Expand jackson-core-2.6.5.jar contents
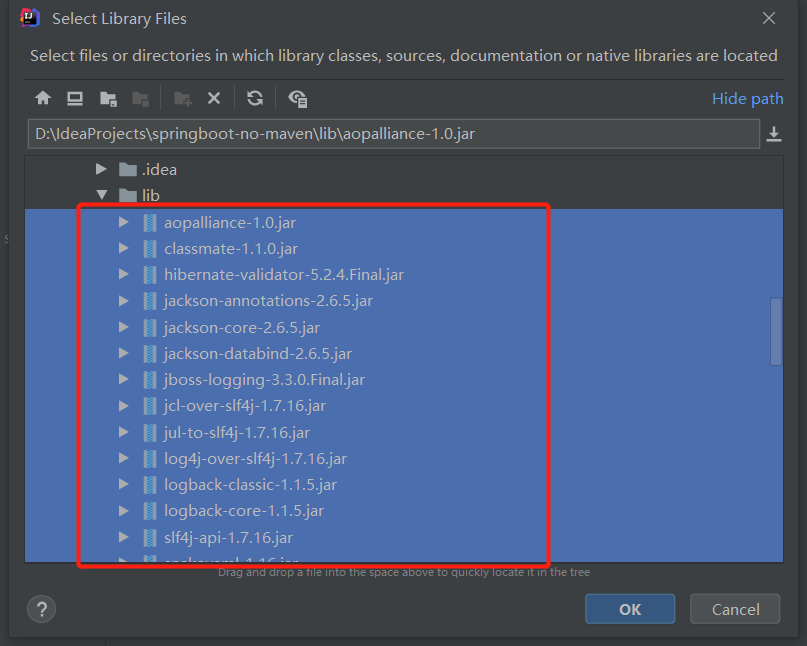The width and height of the screenshot is (807, 646). click(124, 327)
